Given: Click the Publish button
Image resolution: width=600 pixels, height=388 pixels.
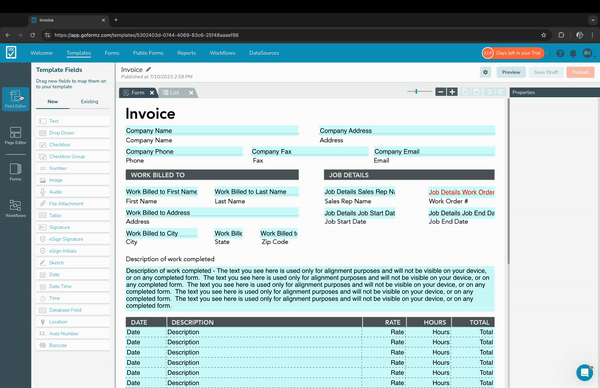Looking at the screenshot, I should coord(580,72).
